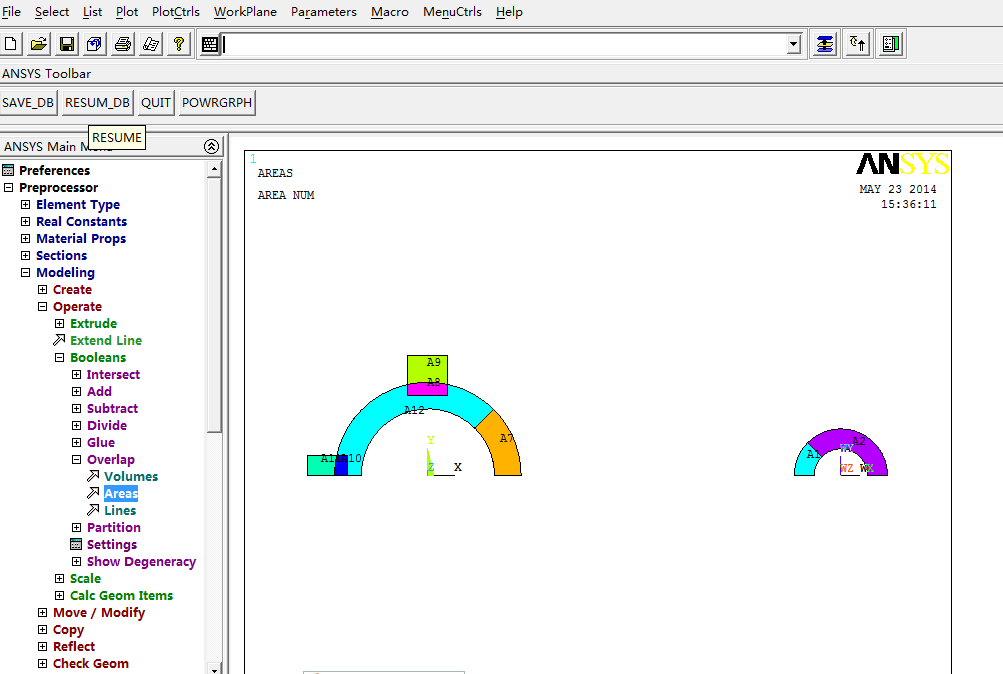Click the Preferences icon in main menu
1003x674 pixels.
click(8, 170)
